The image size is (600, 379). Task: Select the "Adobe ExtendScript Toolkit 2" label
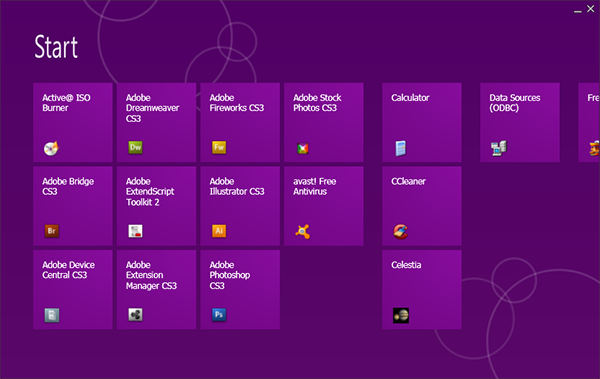pyautogui.click(x=150, y=191)
